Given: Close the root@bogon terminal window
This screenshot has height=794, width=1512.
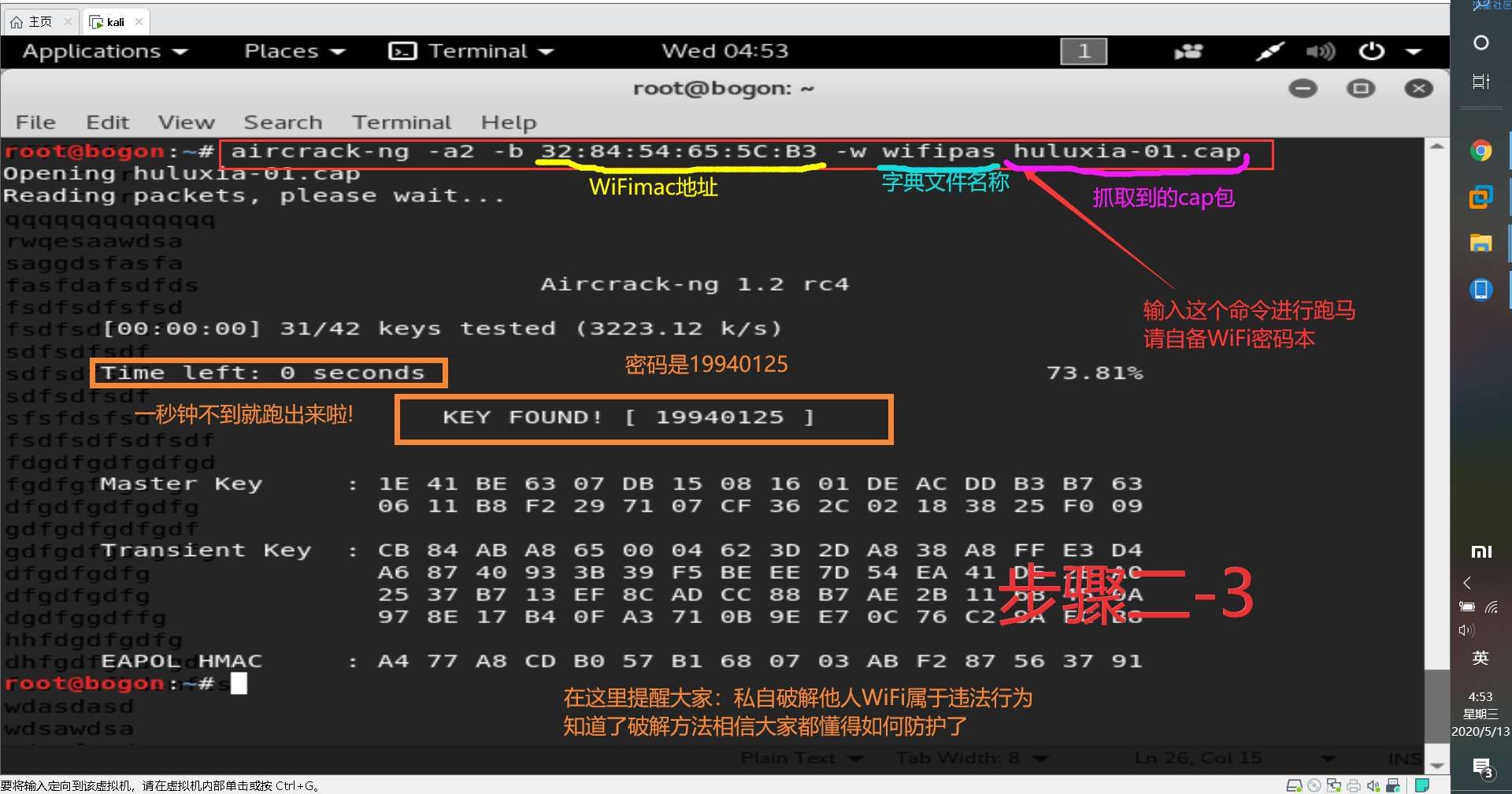Looking at the screenshot, I should [1419, 88].
